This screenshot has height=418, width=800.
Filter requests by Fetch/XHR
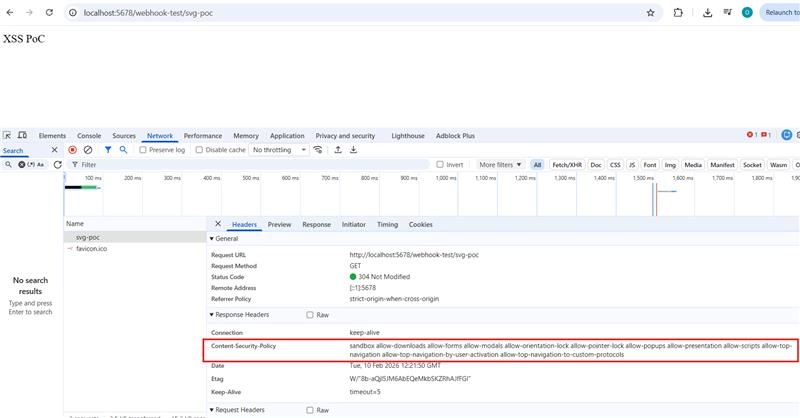[x=567, y=165]
